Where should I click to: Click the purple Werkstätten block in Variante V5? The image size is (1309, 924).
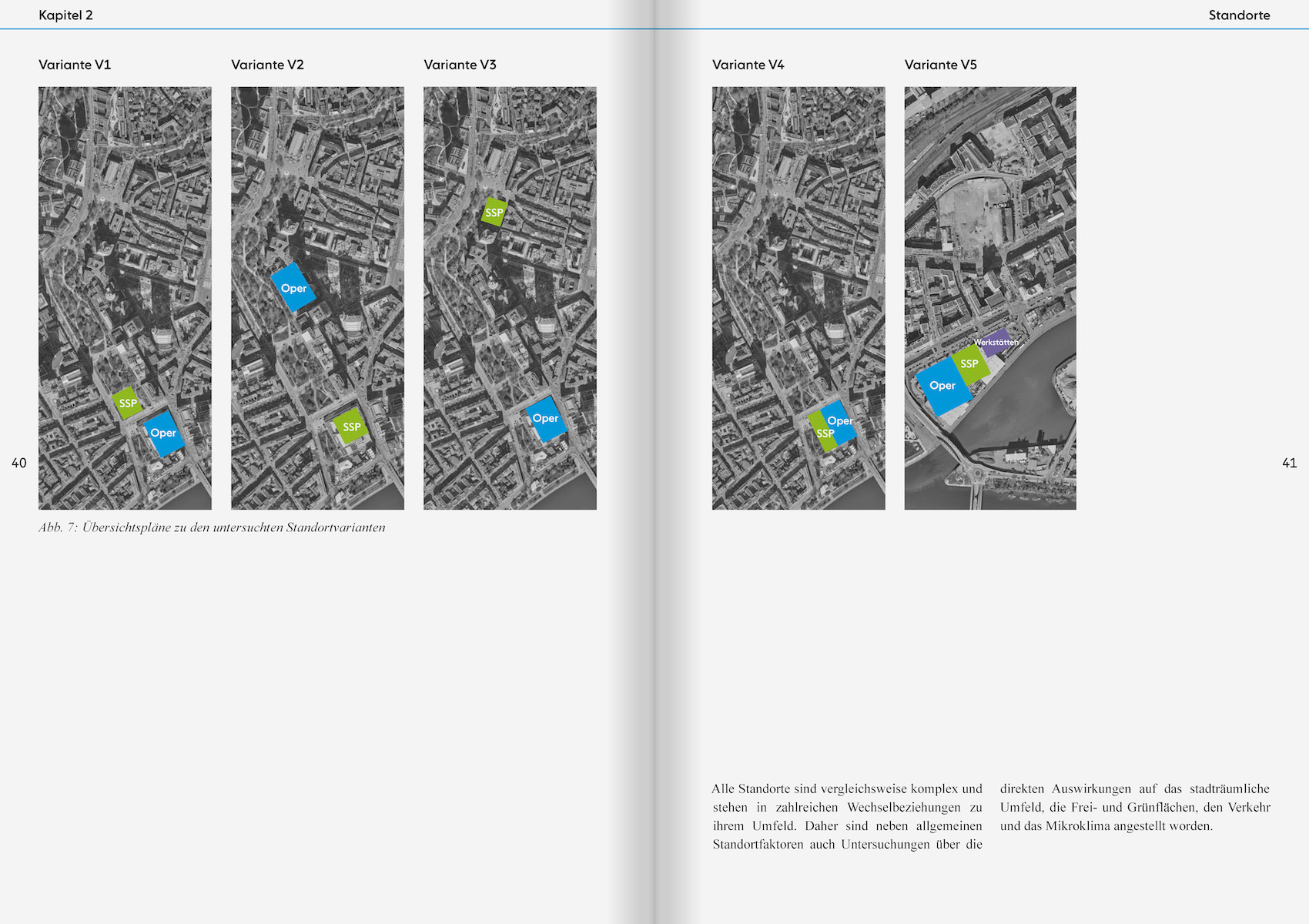[996, 343]
